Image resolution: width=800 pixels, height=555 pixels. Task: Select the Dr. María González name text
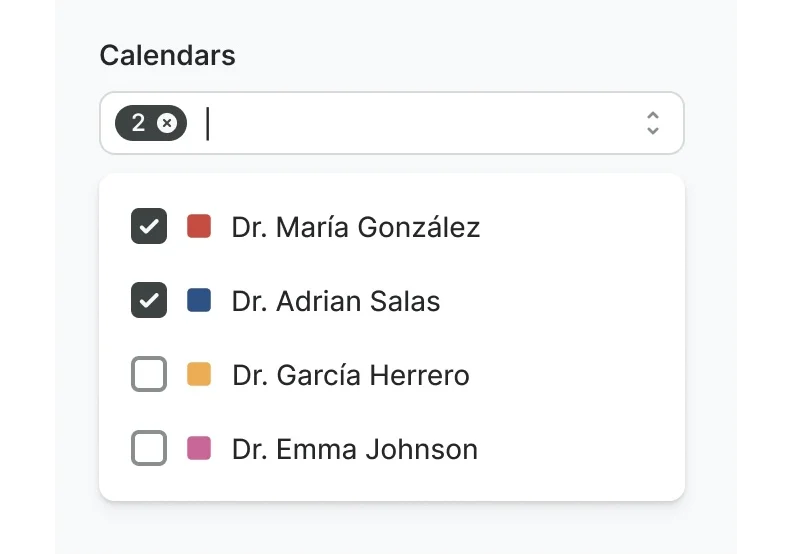[356, 227]
